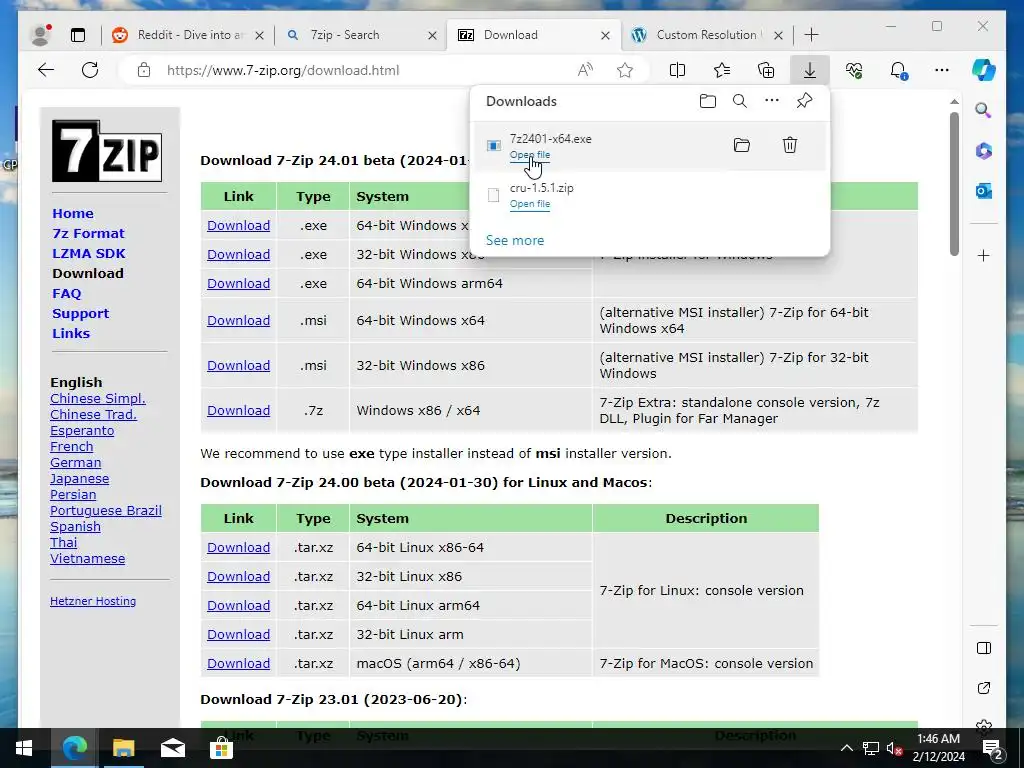Click the browser back arrow
Viewport: 1024px width, 768px height.
[46, 70]
